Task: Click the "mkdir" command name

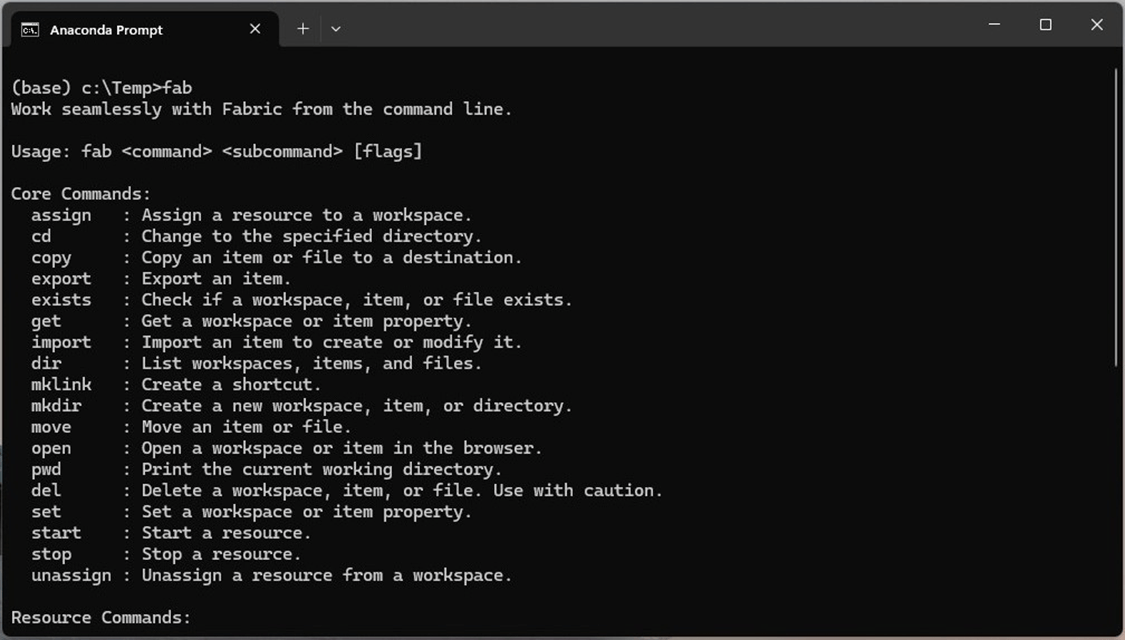Action: pos(56,406)
